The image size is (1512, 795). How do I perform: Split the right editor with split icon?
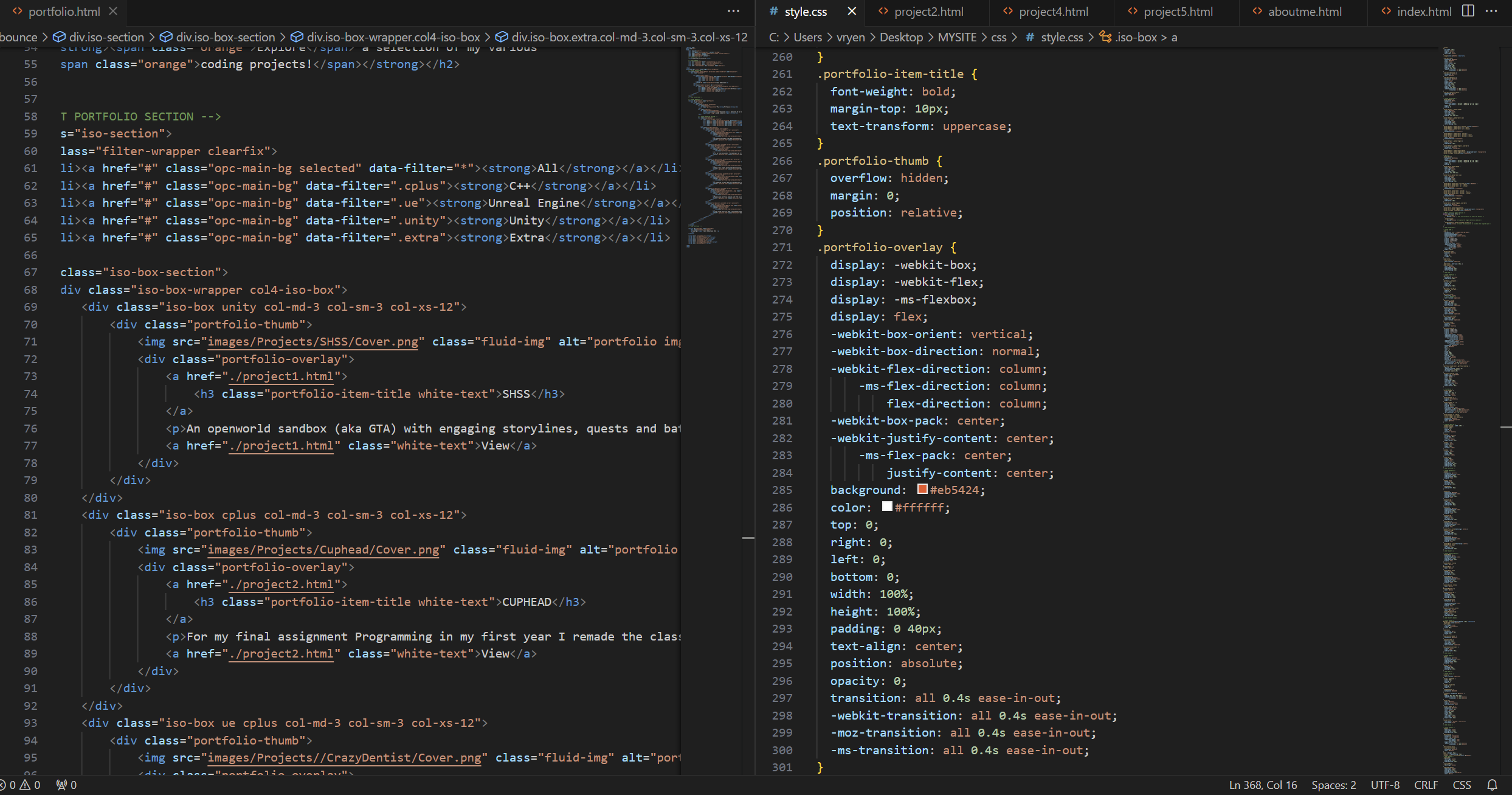click(x=1468, y=12)
